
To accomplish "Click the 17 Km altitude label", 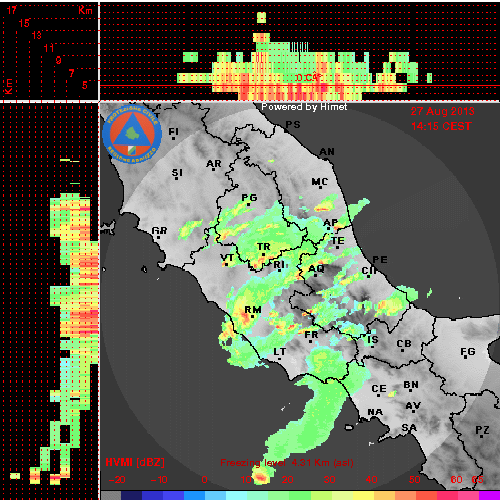I will [12, 10].
